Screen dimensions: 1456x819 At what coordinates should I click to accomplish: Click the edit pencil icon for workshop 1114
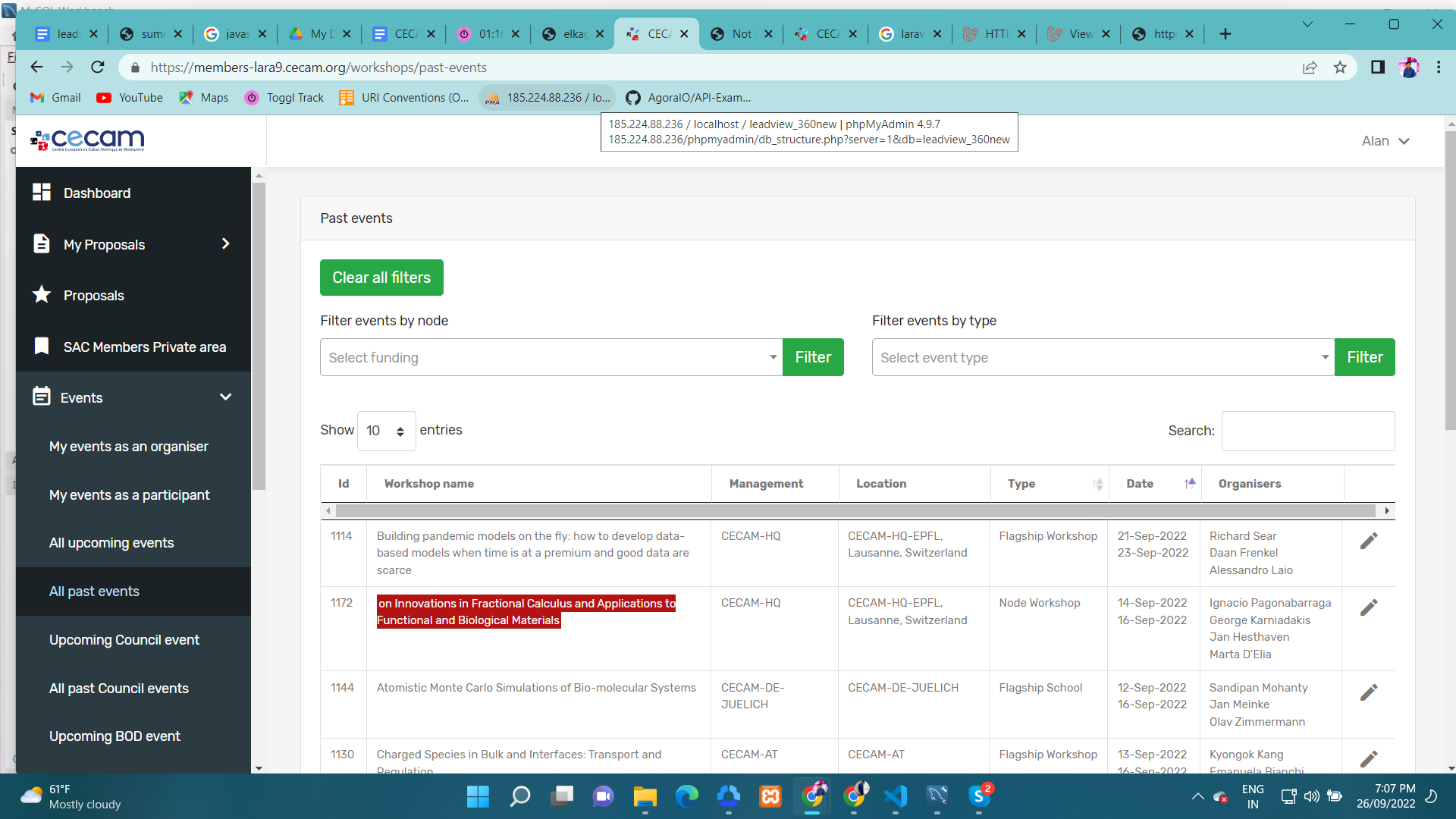pos(1368,541)
